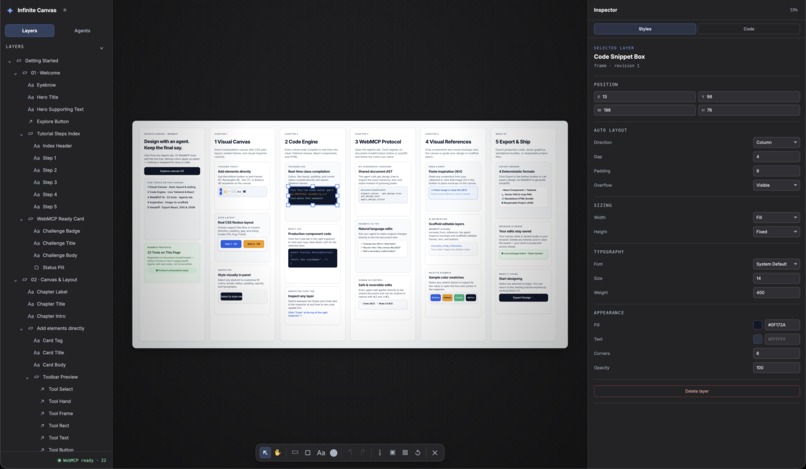This screenshot has height=469, width=806.
Task: Select the Step 3 layer
Action: click(x=49, y=183)
